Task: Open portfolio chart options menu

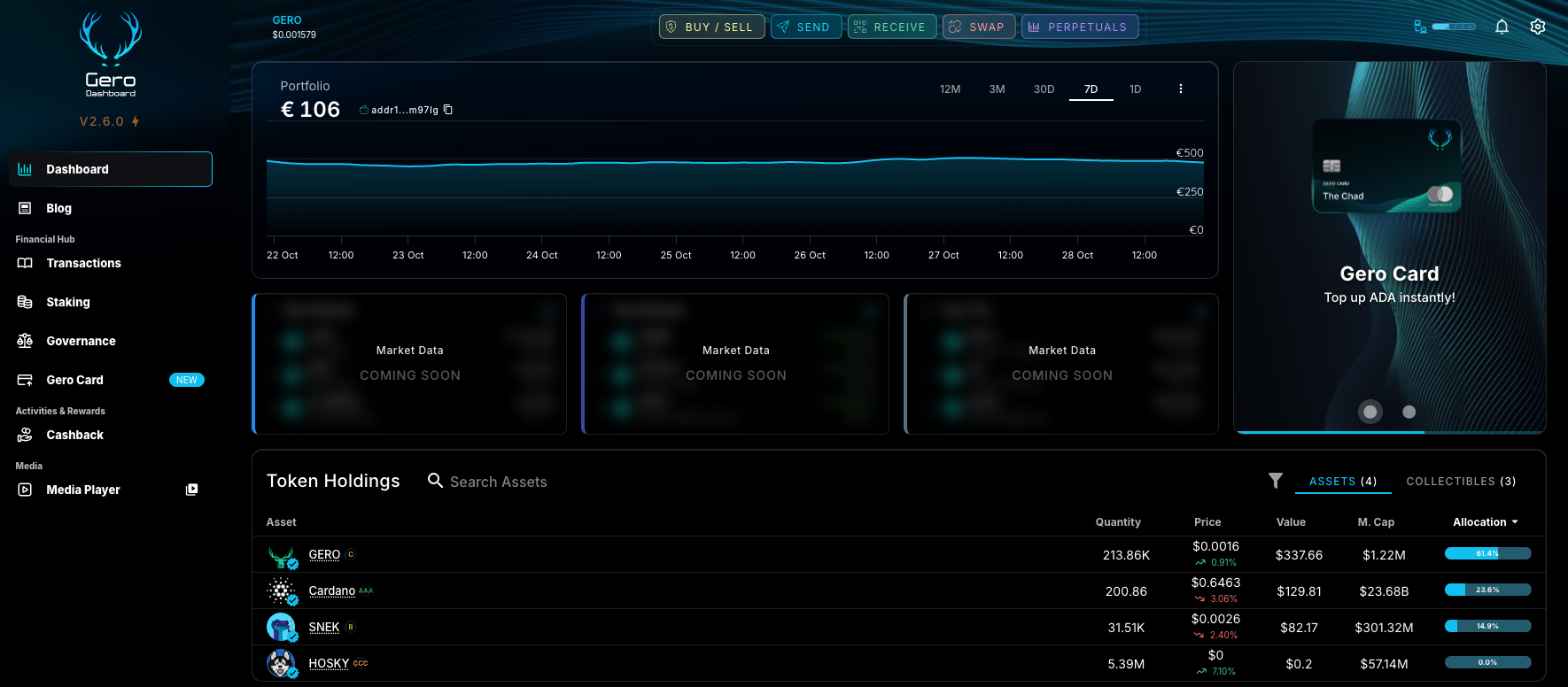Action: coord(1180,89)
